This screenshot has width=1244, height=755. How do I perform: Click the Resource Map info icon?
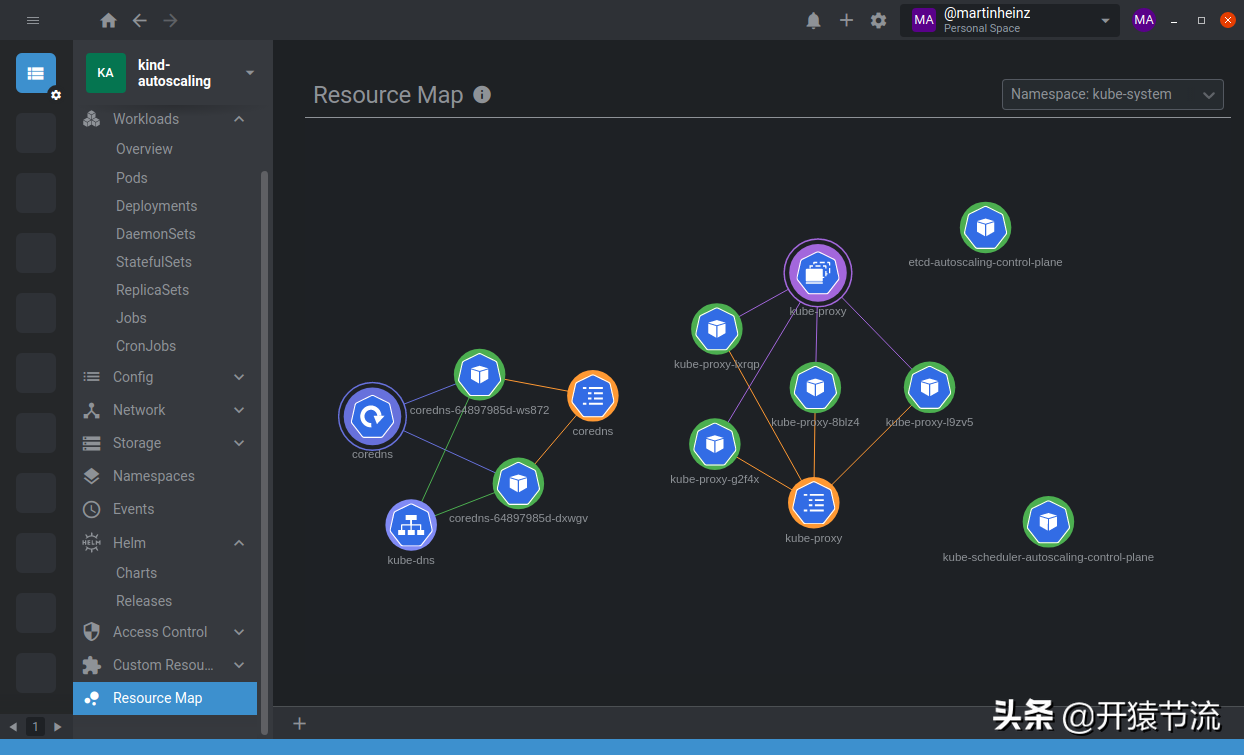(482, 95)
